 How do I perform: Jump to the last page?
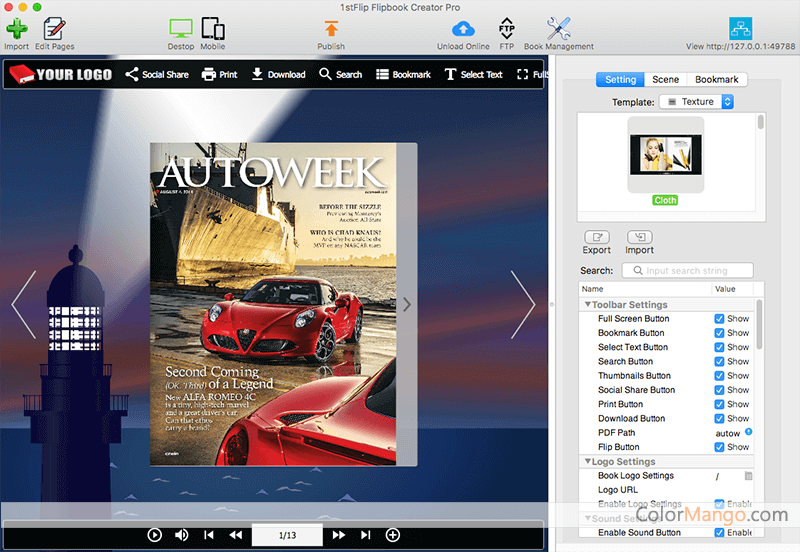[365, 535]
